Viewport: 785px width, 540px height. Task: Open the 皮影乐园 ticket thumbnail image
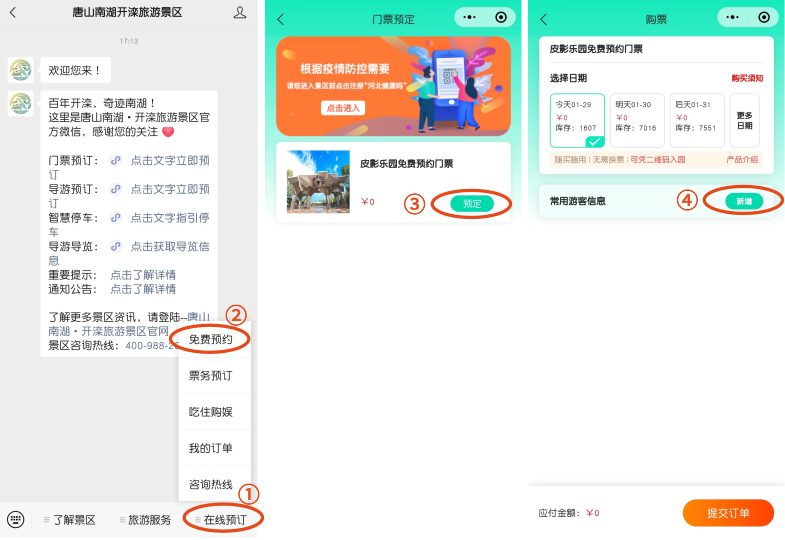(318, 181)
